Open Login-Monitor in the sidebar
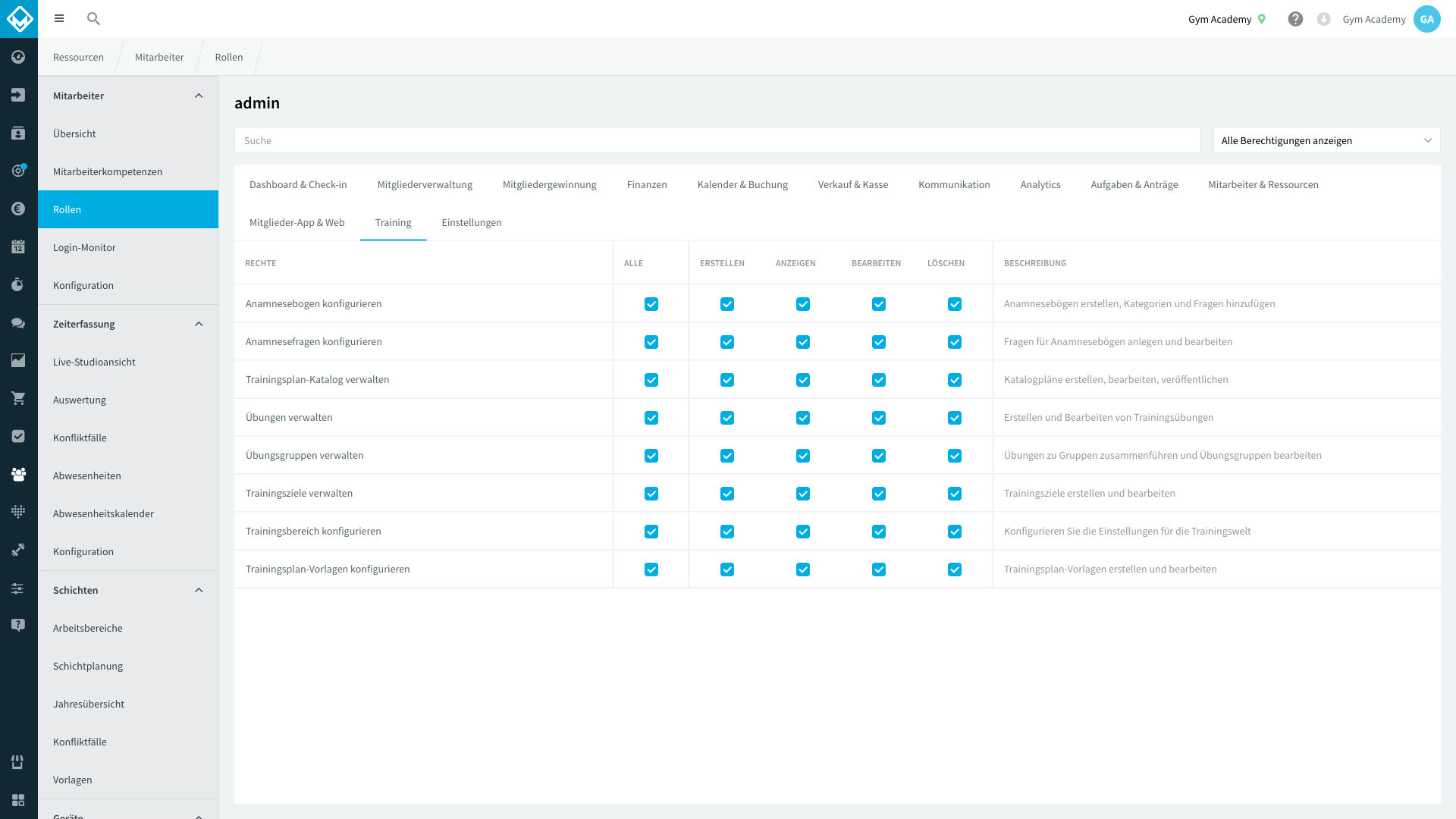1456x819 pixels. 128,247
